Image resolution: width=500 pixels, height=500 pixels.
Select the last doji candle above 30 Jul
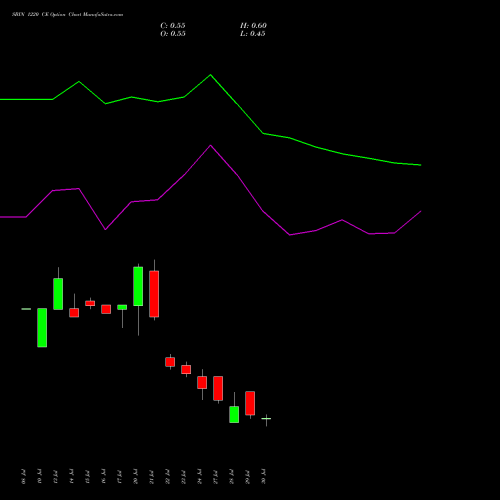click(266, 419)
